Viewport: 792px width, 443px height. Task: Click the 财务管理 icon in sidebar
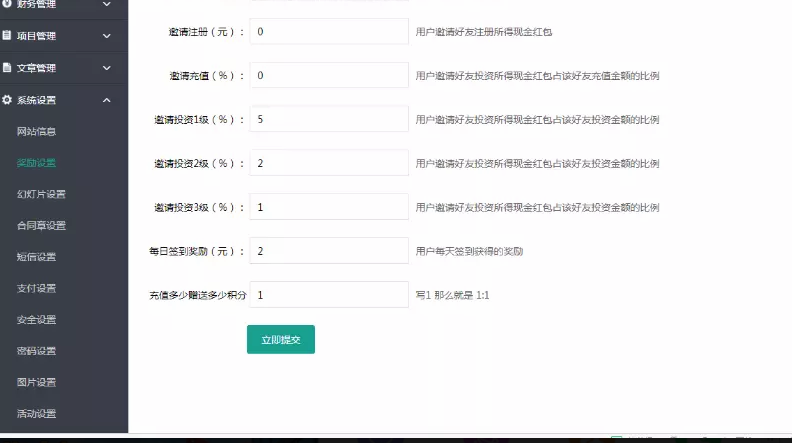coord(7,5)
